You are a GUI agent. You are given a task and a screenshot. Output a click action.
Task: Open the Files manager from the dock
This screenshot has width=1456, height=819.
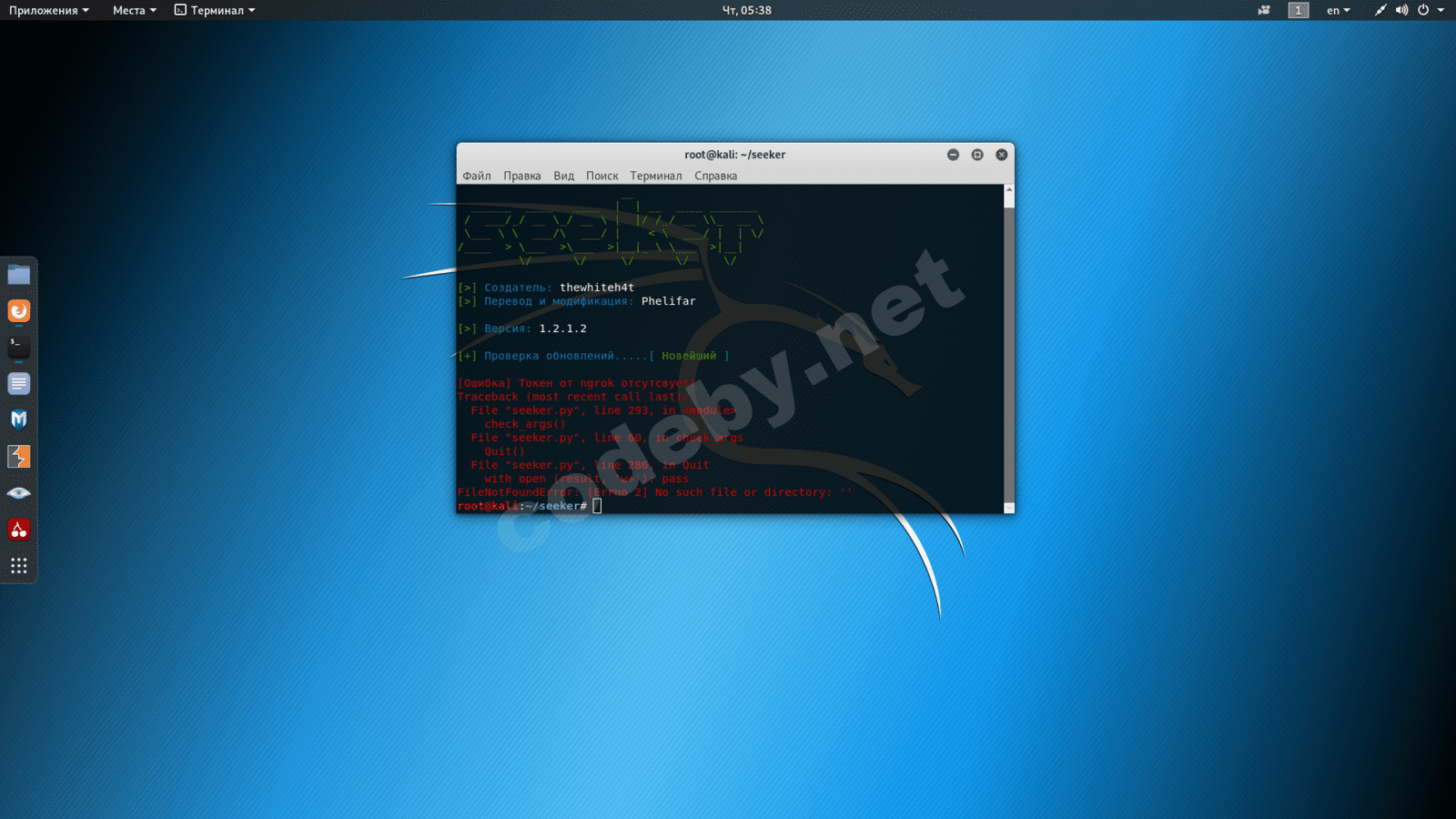tap(19, 275)
